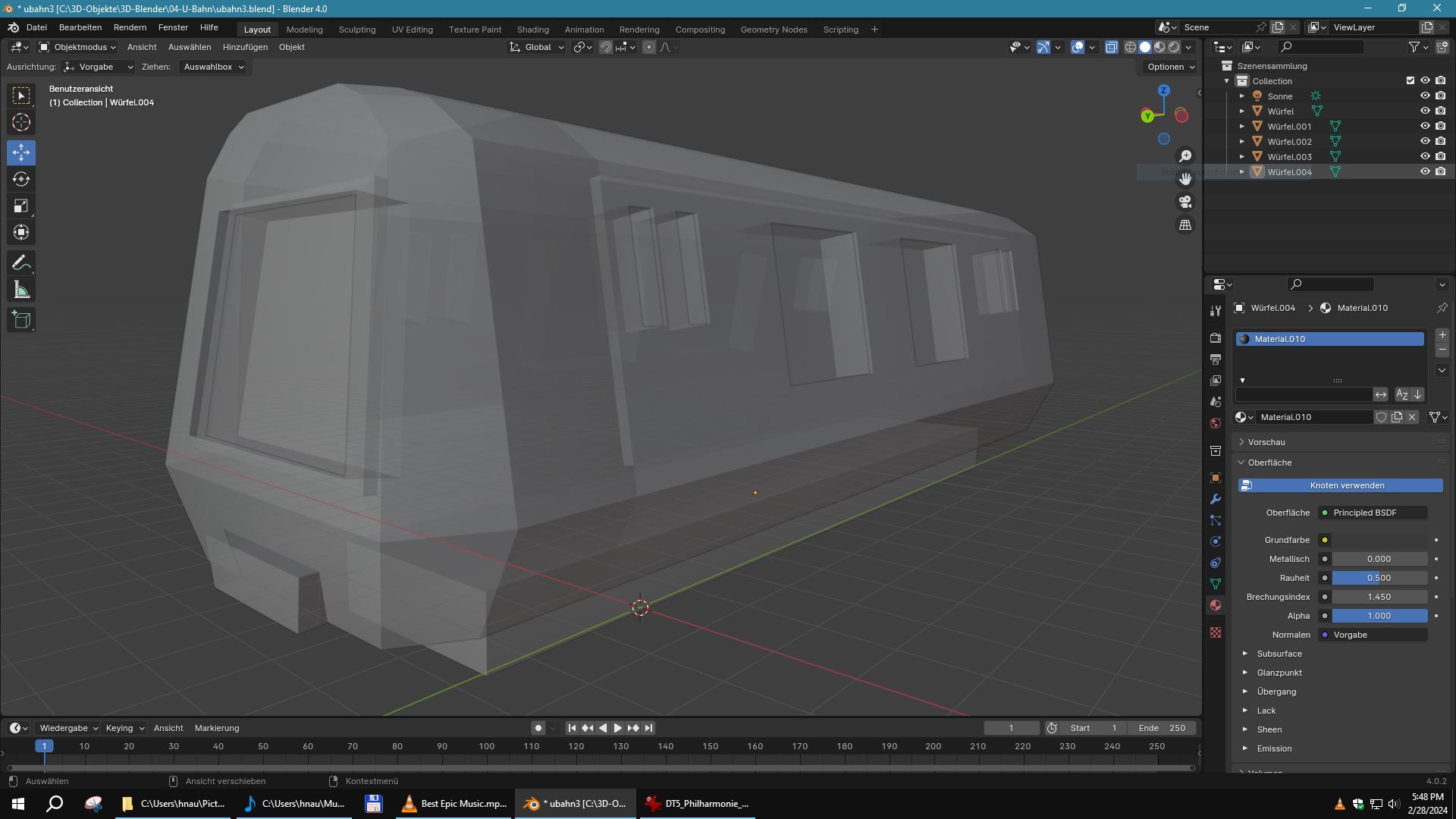Hide Sonne in the viewport
Screen dimensions: 1456x819
(1425, 96)
